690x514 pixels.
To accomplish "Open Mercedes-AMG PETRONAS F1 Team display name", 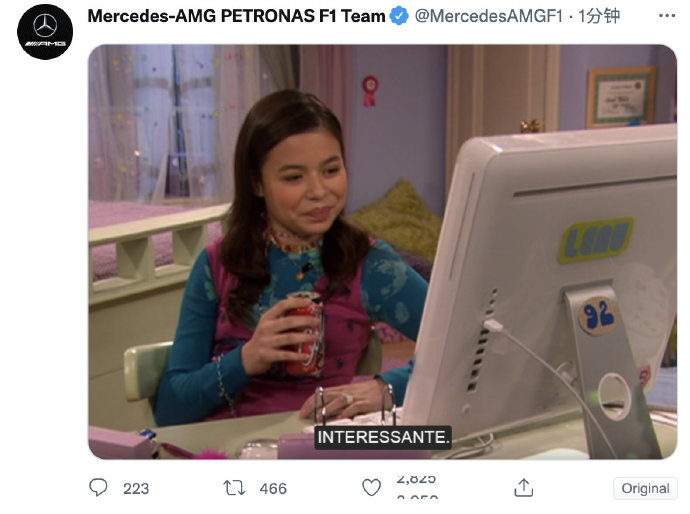I will pyautogui.click(x=236, y=16).
